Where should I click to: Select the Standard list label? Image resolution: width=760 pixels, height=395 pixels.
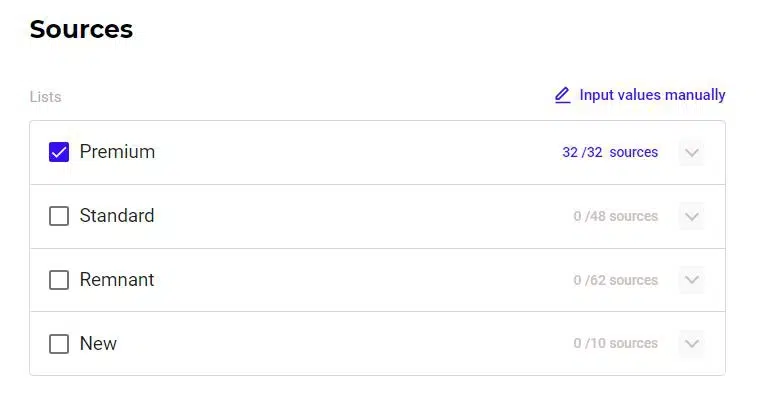pyautogui.click(x=117, y=216)
